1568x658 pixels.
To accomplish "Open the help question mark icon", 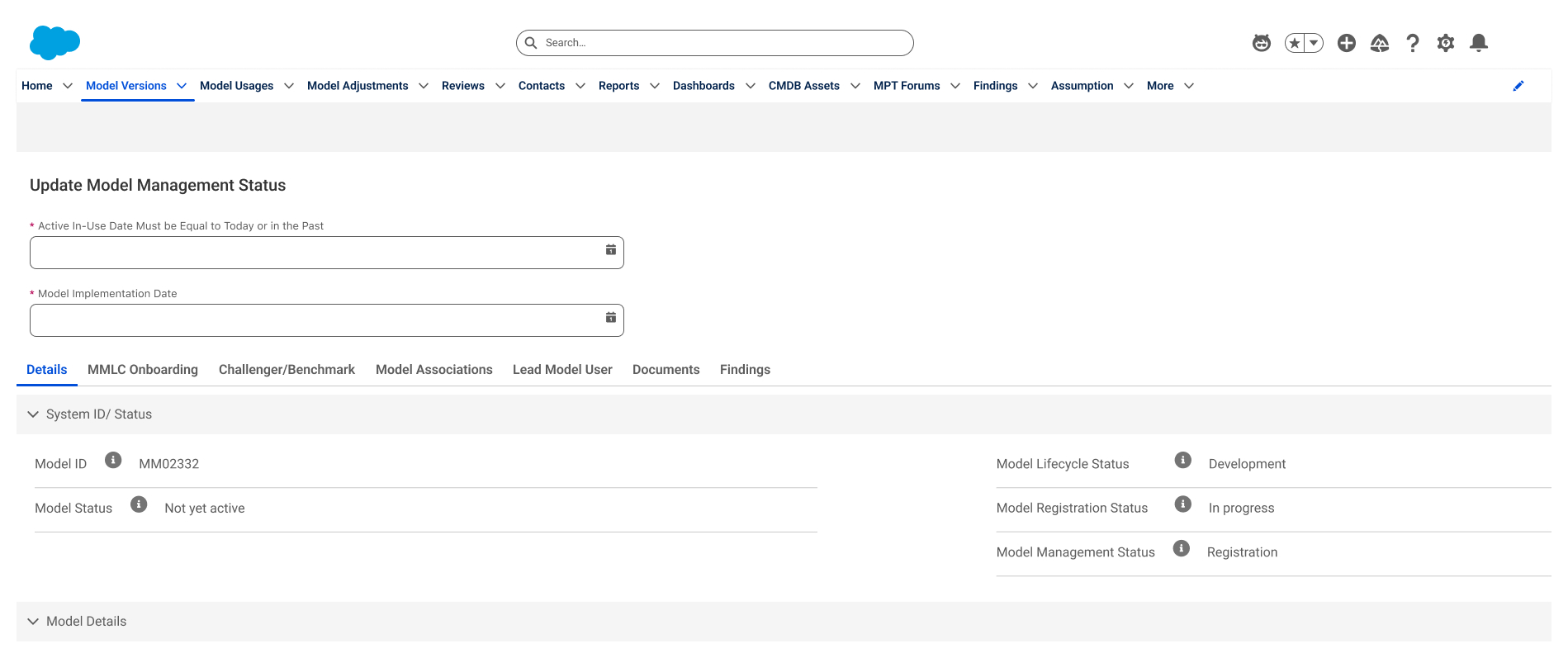I will coord(1413,43).
